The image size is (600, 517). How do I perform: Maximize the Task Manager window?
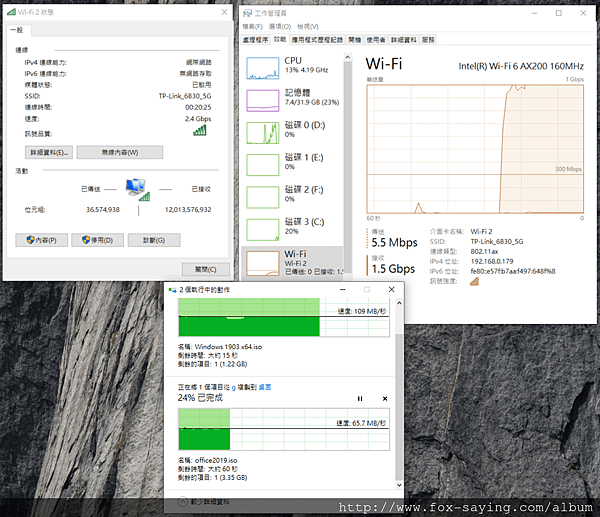click(559, 13)
